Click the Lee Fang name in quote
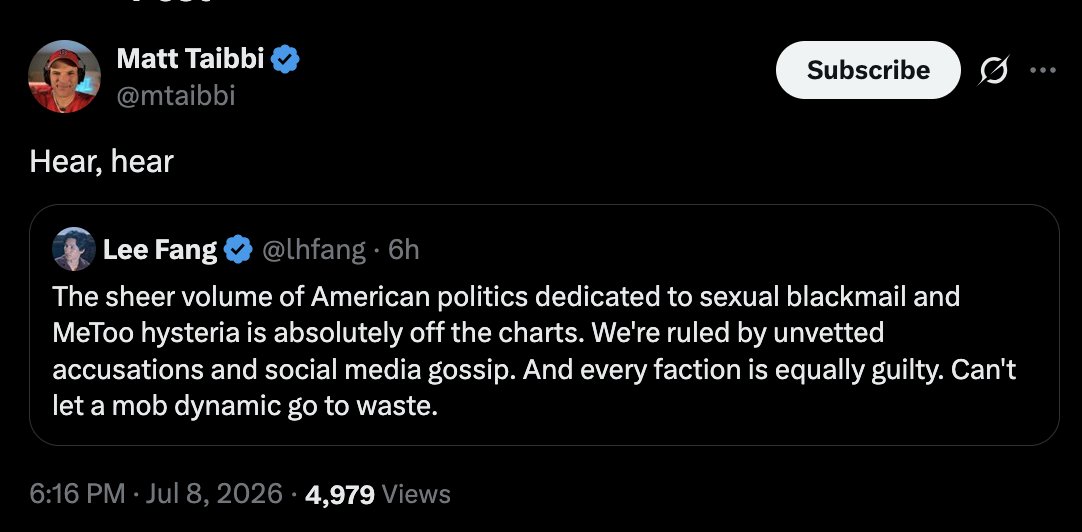 click(159, 249)
